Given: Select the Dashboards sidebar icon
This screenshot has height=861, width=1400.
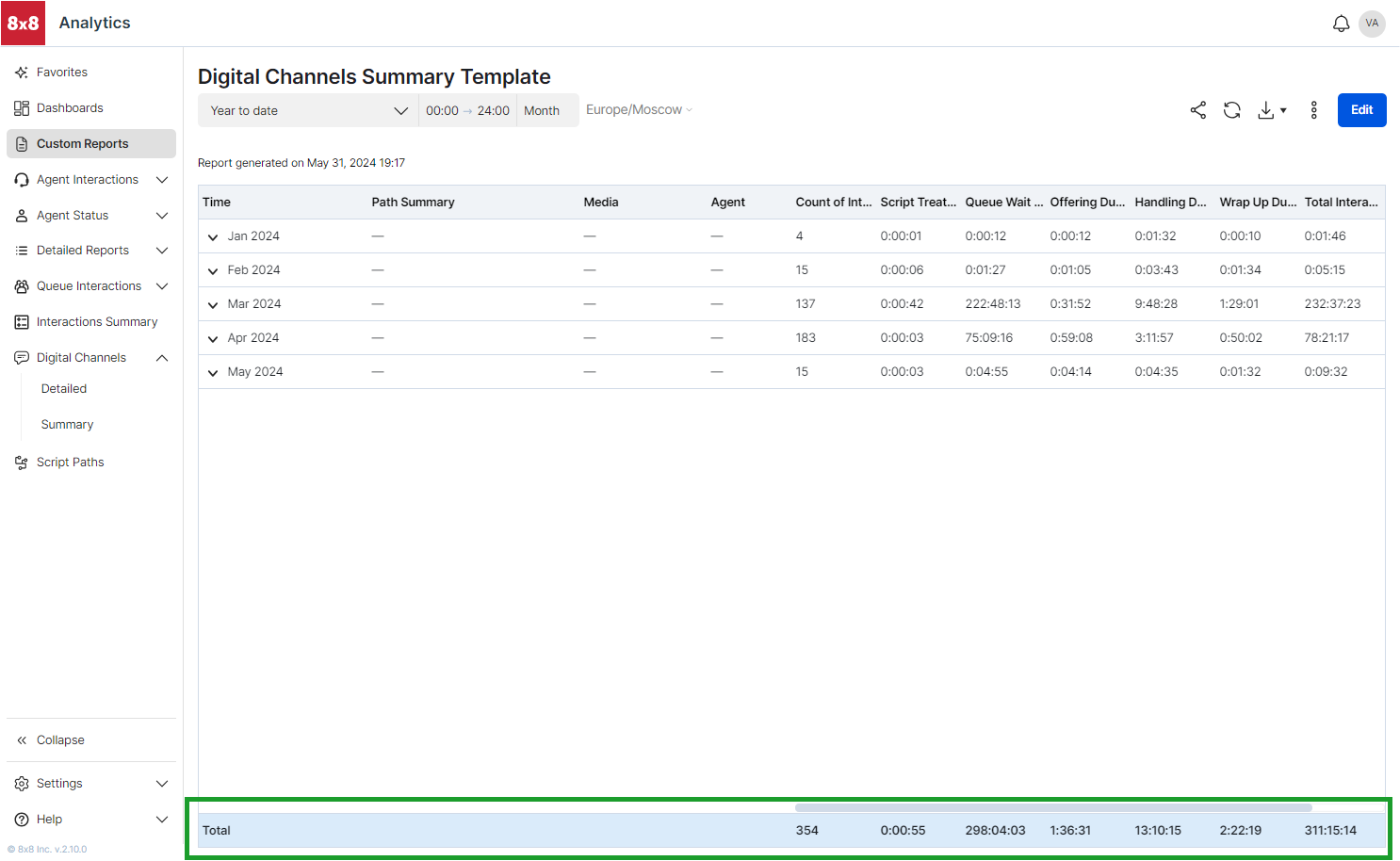Looking at the screenshot, I should 22,107.
